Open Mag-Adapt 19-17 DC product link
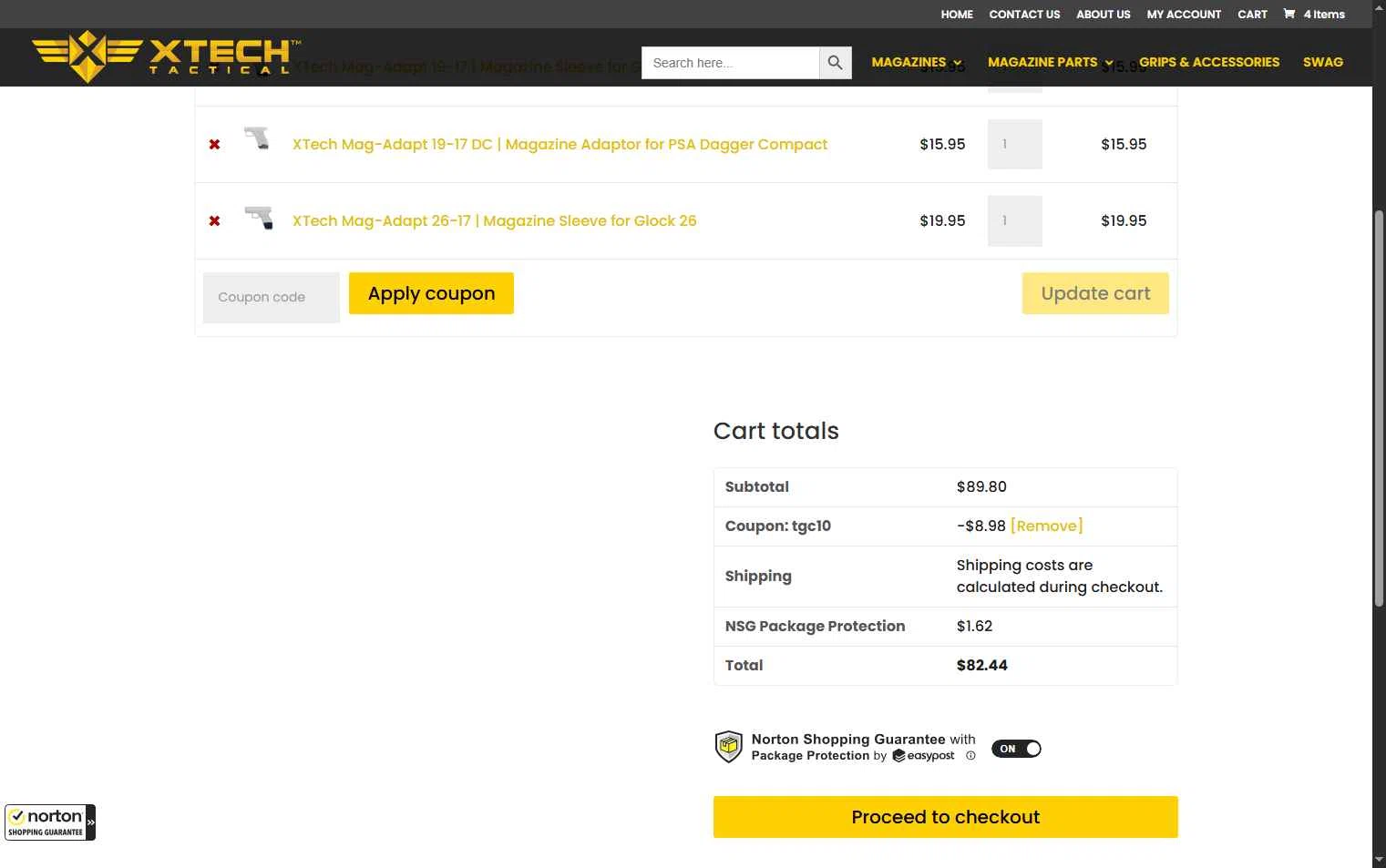1386x868 pixels. pyautogui.click(x=560, y=144)
